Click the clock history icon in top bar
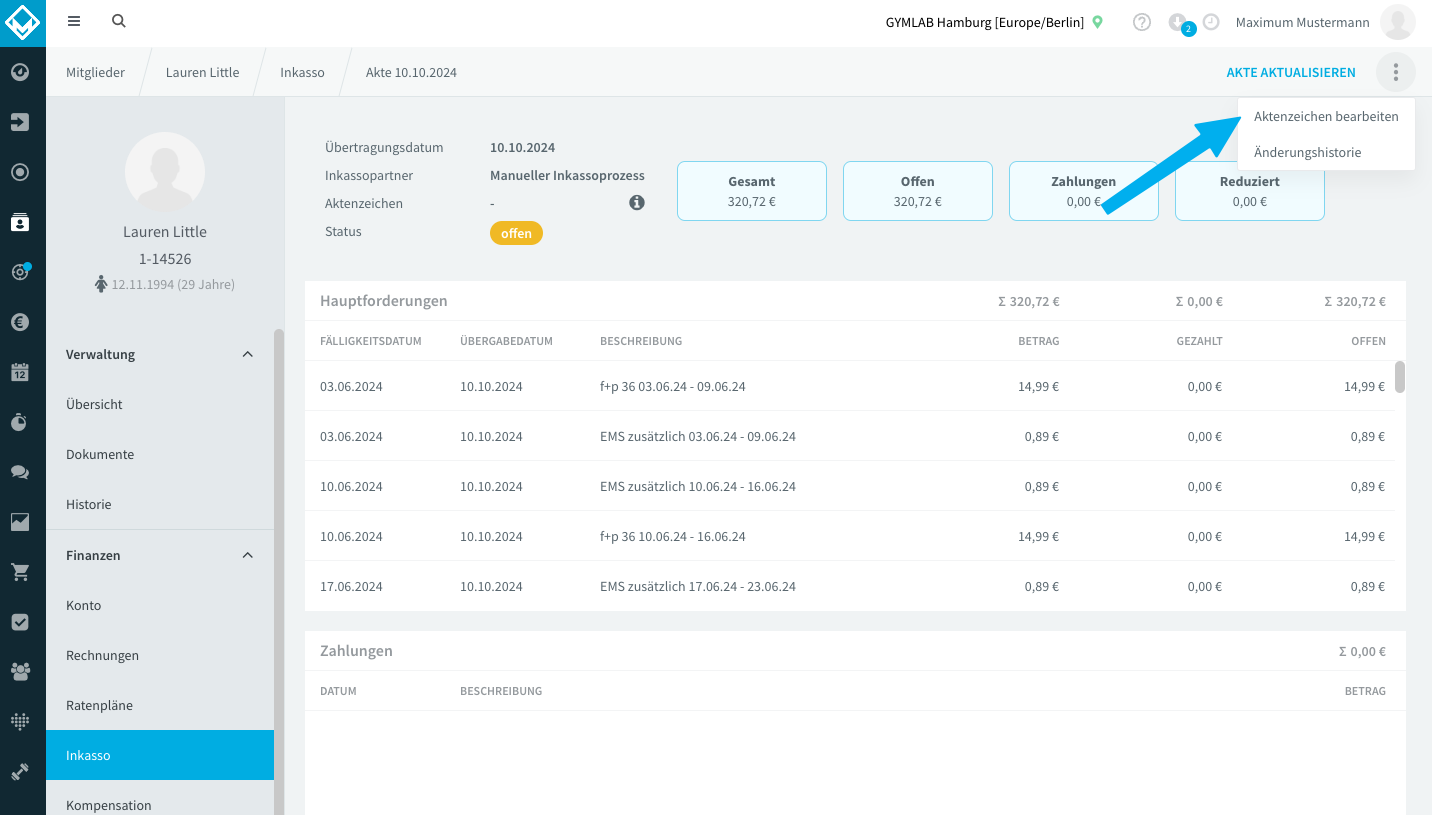Screen dimensions: 1432x815 (x=1211, y=22)
